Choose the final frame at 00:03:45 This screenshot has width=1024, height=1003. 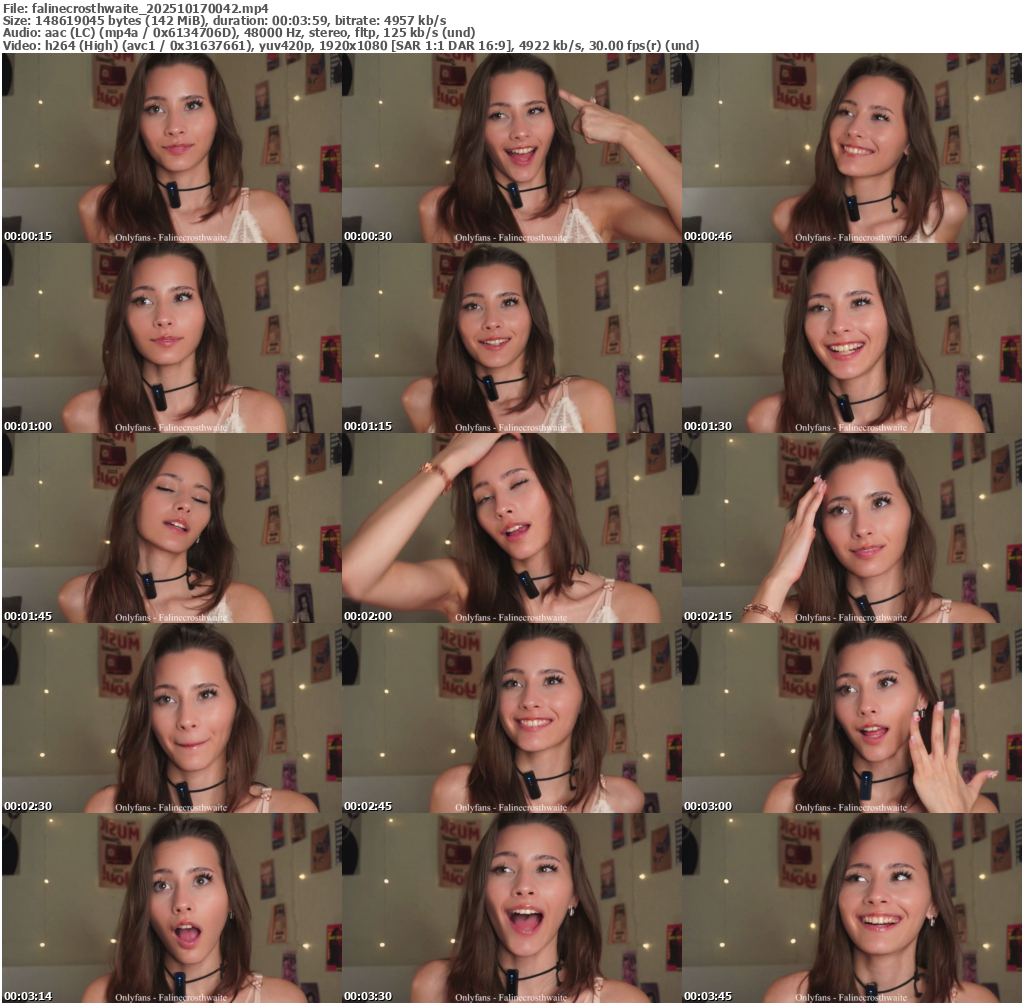851,908
